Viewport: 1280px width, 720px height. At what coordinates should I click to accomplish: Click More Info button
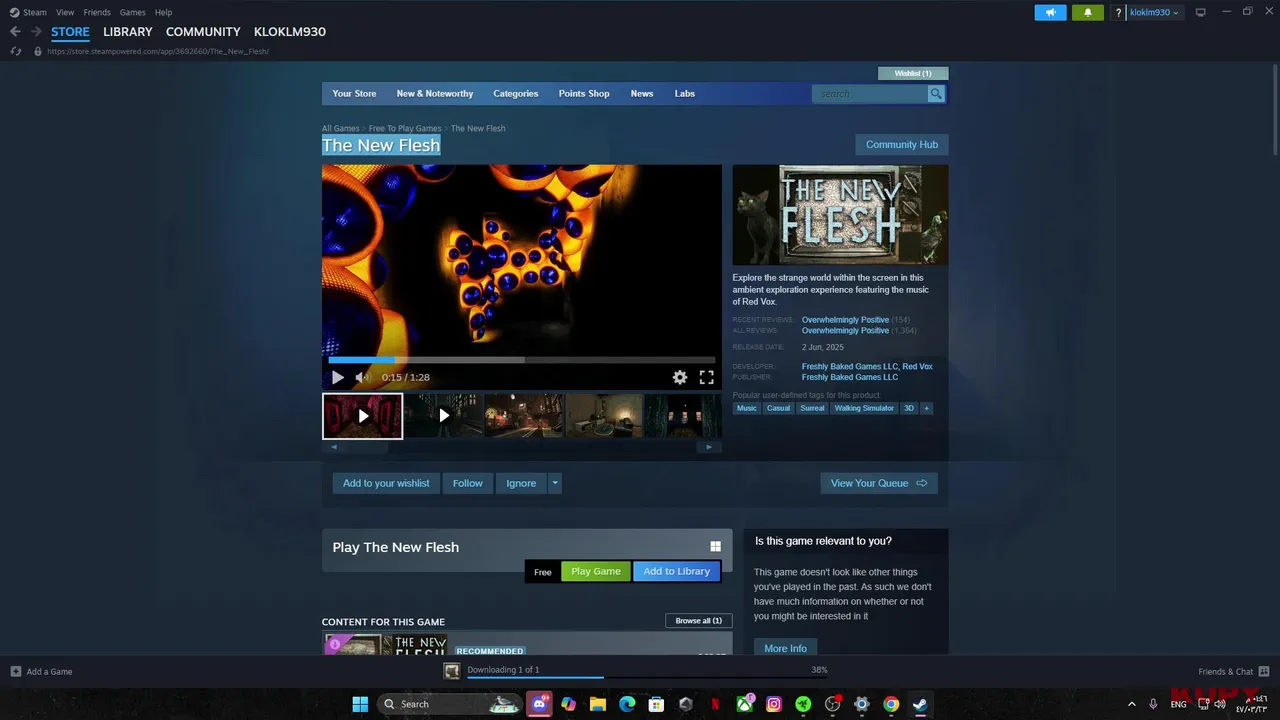pyautogui.click(x=785, y=648)
